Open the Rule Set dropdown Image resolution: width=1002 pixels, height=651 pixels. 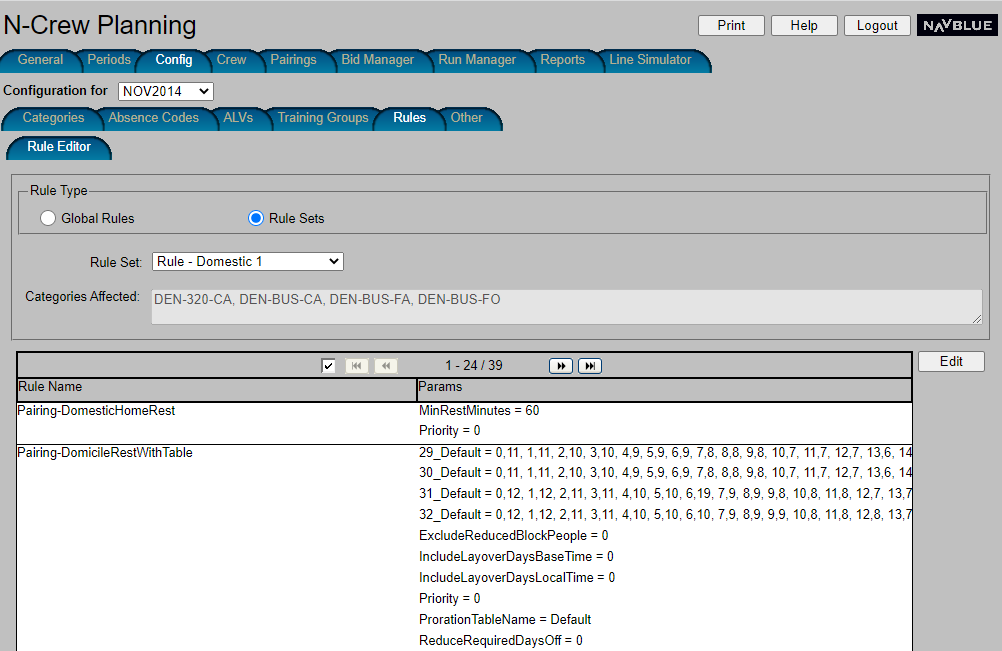click(248, 261)
